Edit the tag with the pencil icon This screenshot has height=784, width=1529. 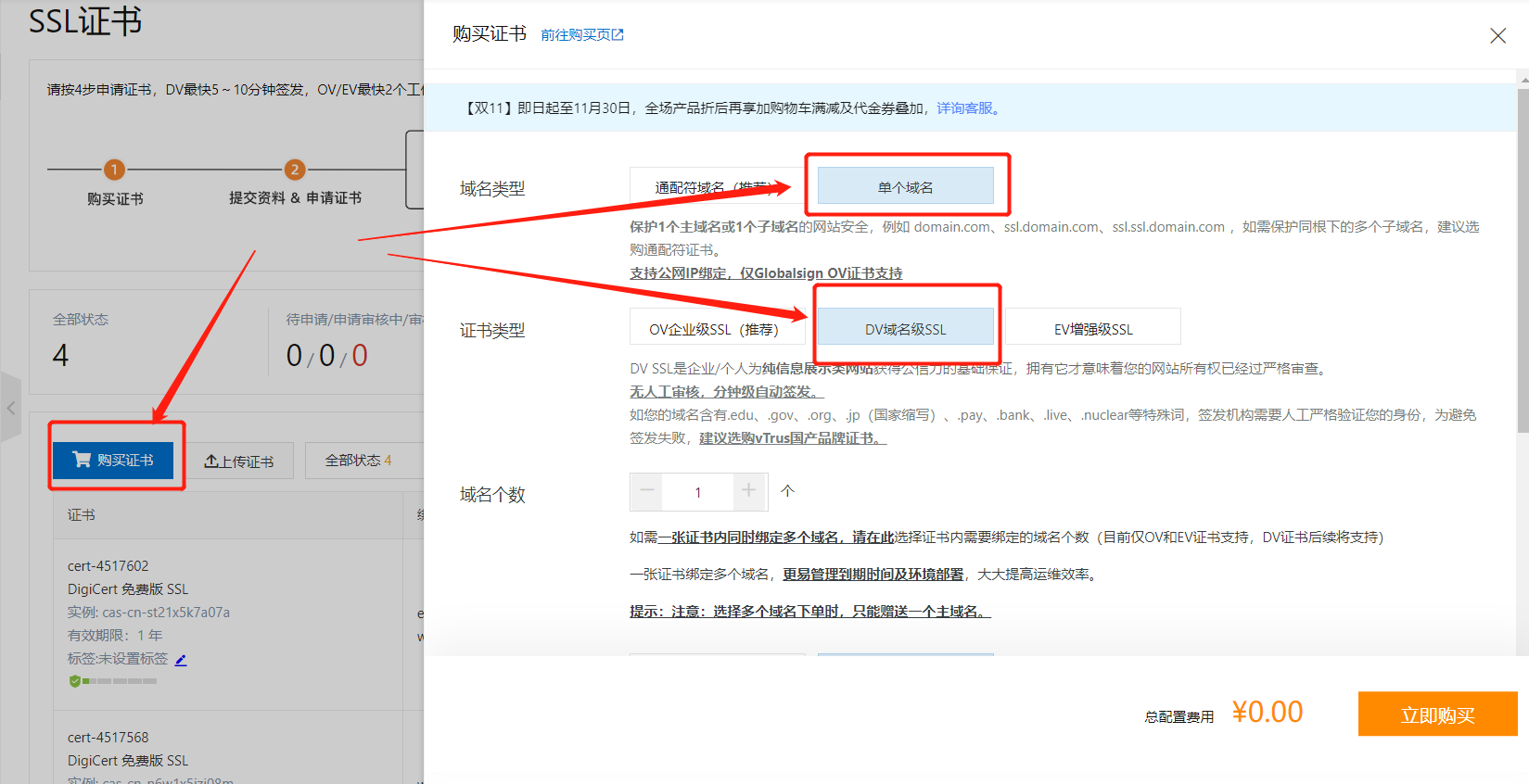[x=181, y=660]
